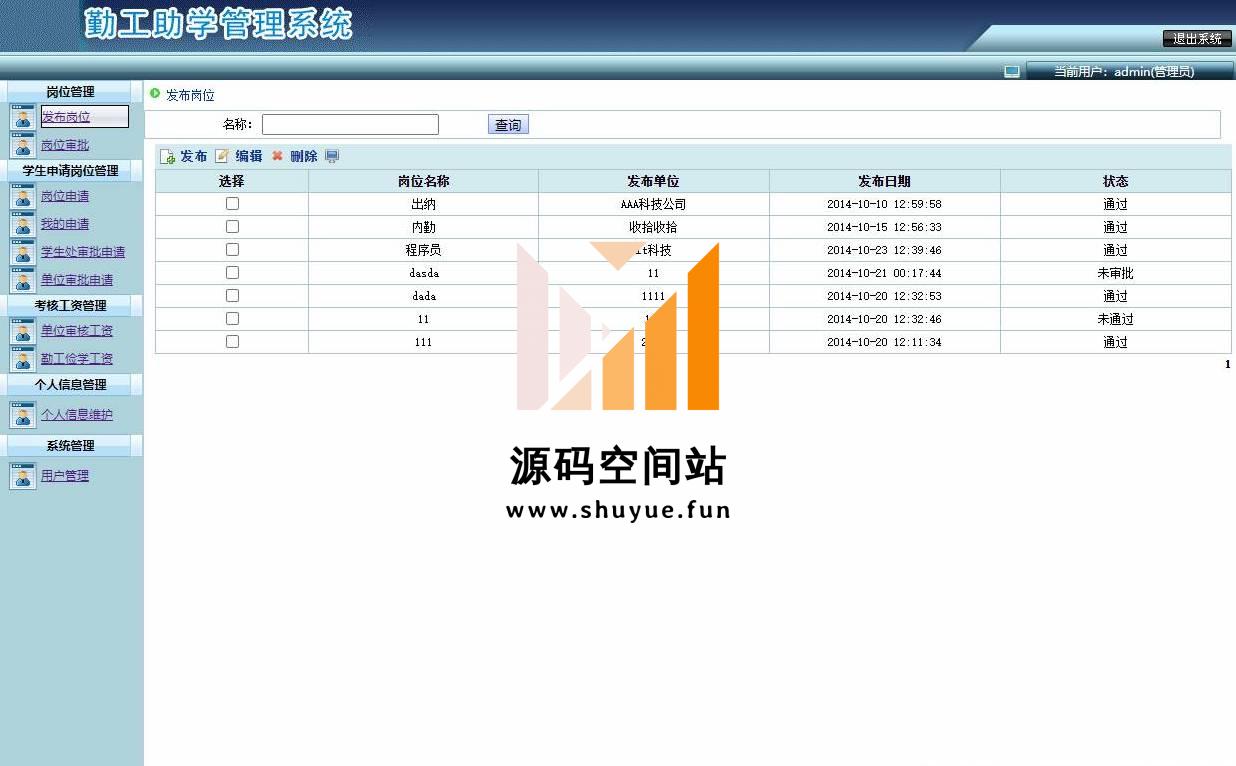Click the 收拾收拾 unit cell
Screen dimensions: 1236x766
[x=653, y=227]
